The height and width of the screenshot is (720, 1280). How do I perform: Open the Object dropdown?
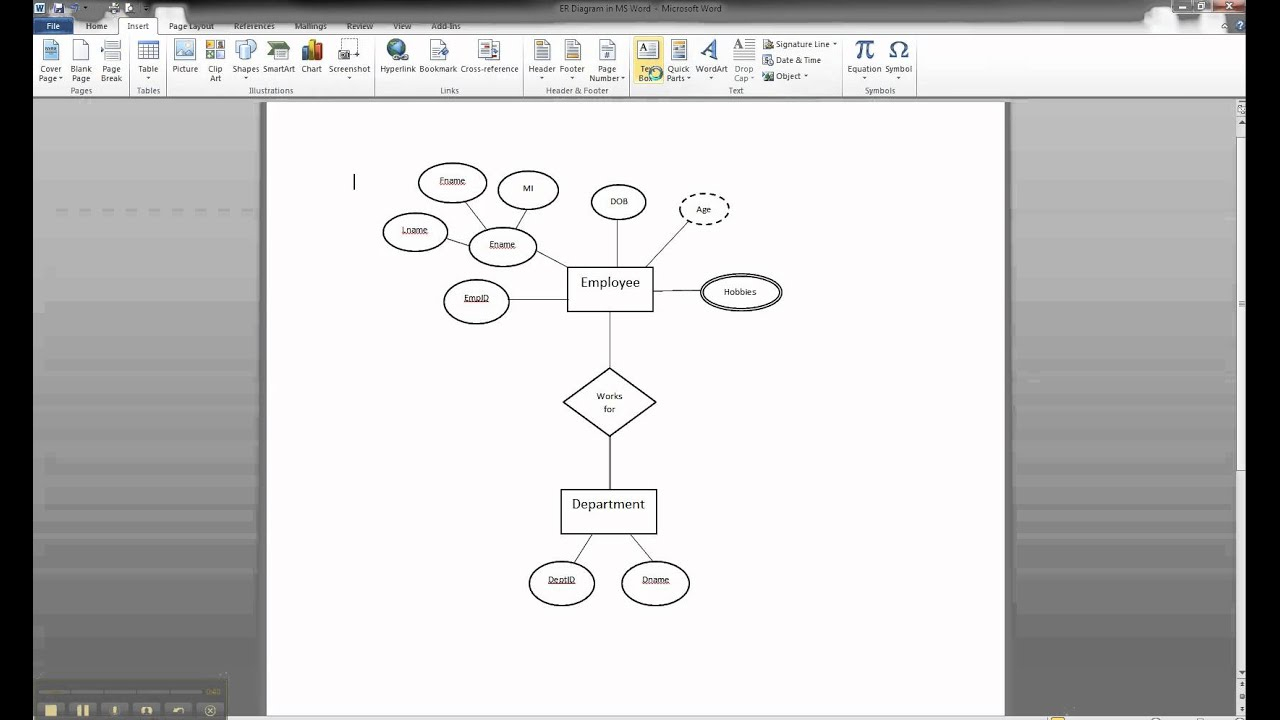point(785,76)
